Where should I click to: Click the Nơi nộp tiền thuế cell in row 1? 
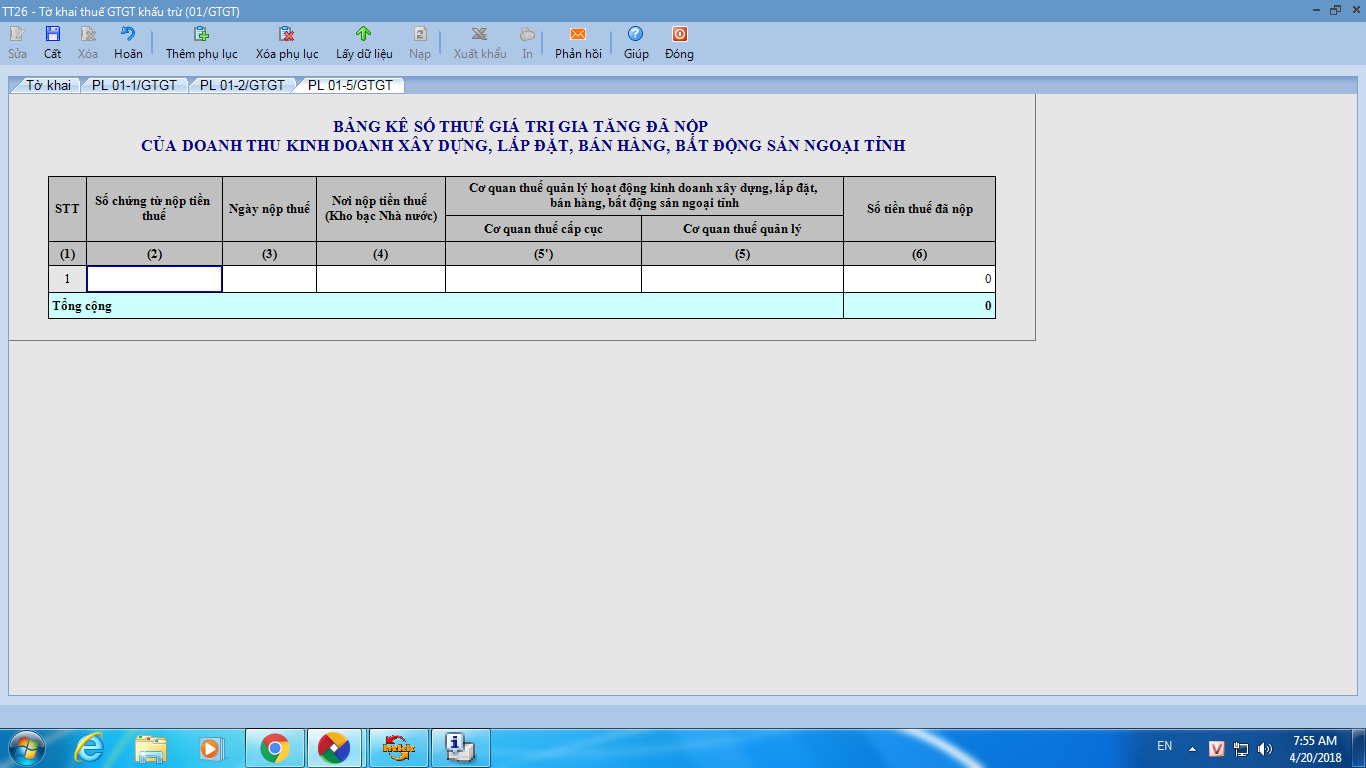point(381,279)
